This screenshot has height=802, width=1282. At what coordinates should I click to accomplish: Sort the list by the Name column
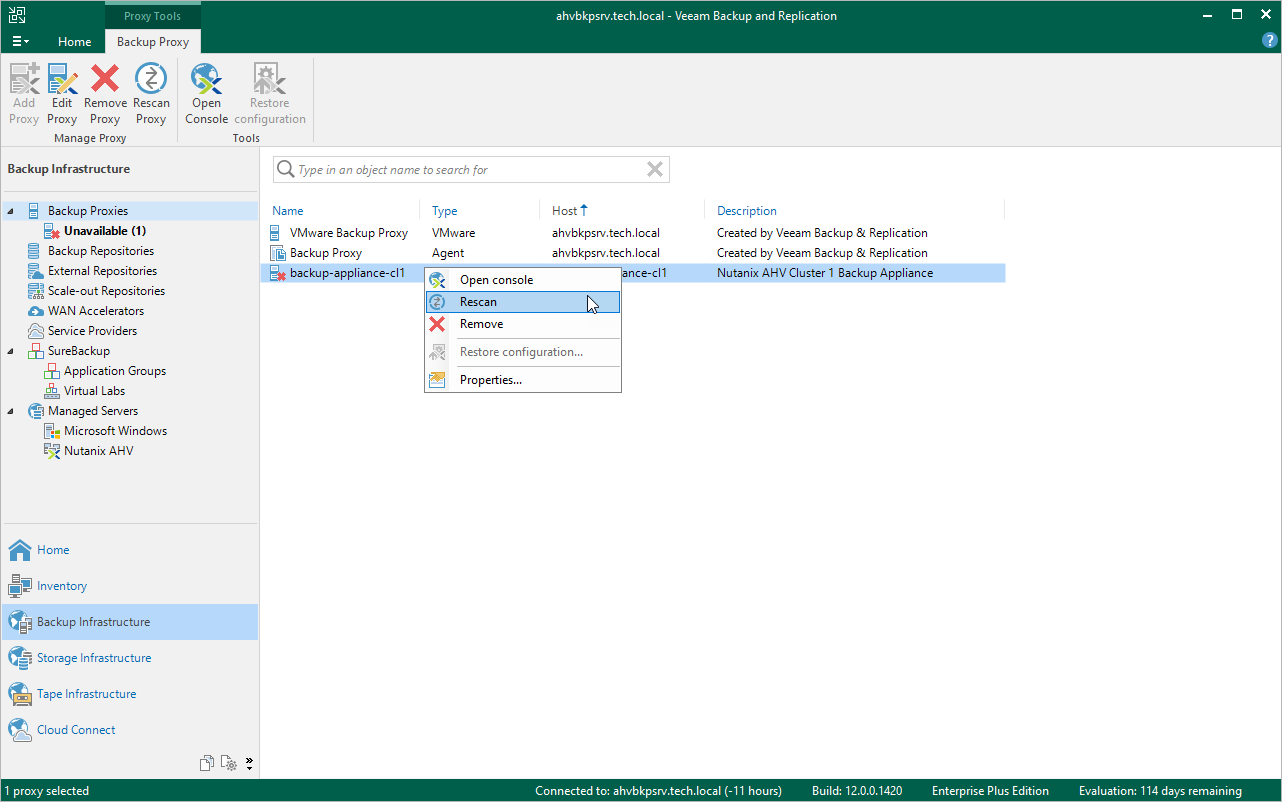pos(288,211)
